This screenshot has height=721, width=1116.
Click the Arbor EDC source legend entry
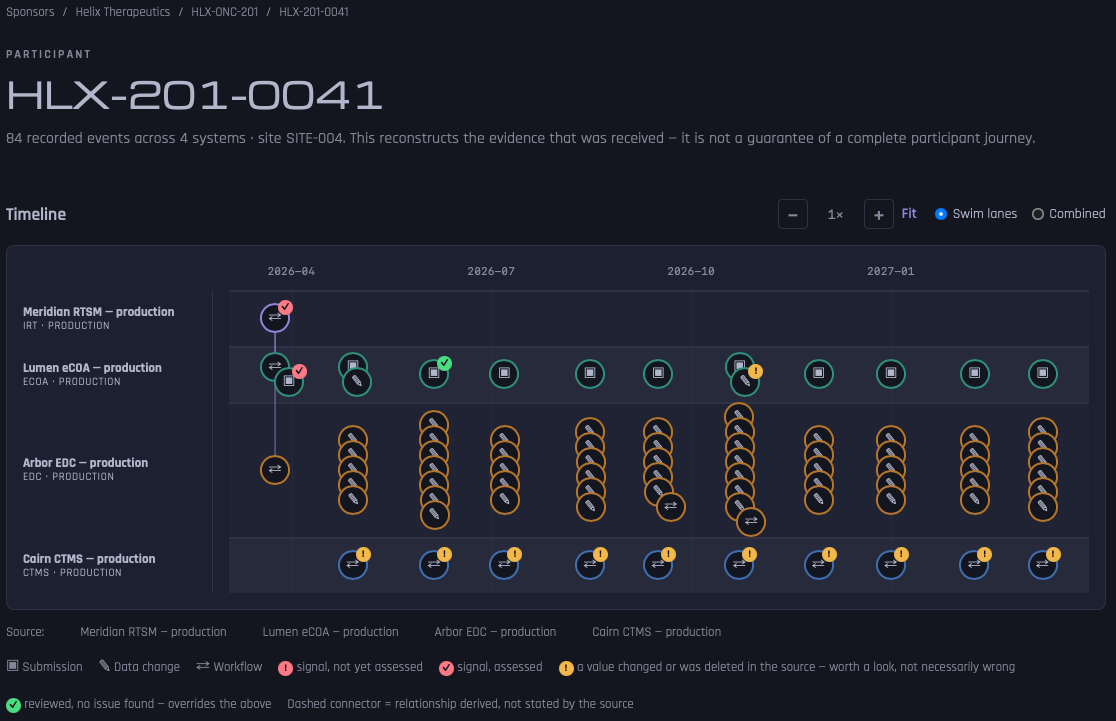pyautogui.click(x=495, y=632)
